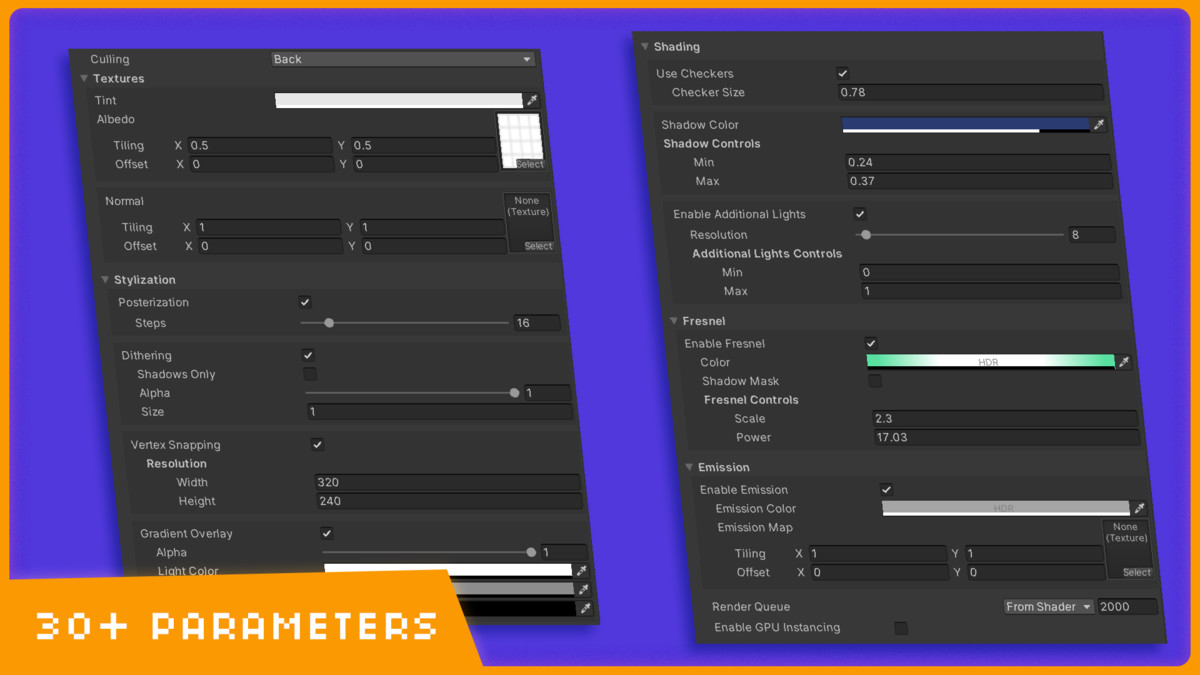Screen dimensions: 1200x675
Task: Click the Shadow Controls Min field
Action: coord(978,162)
